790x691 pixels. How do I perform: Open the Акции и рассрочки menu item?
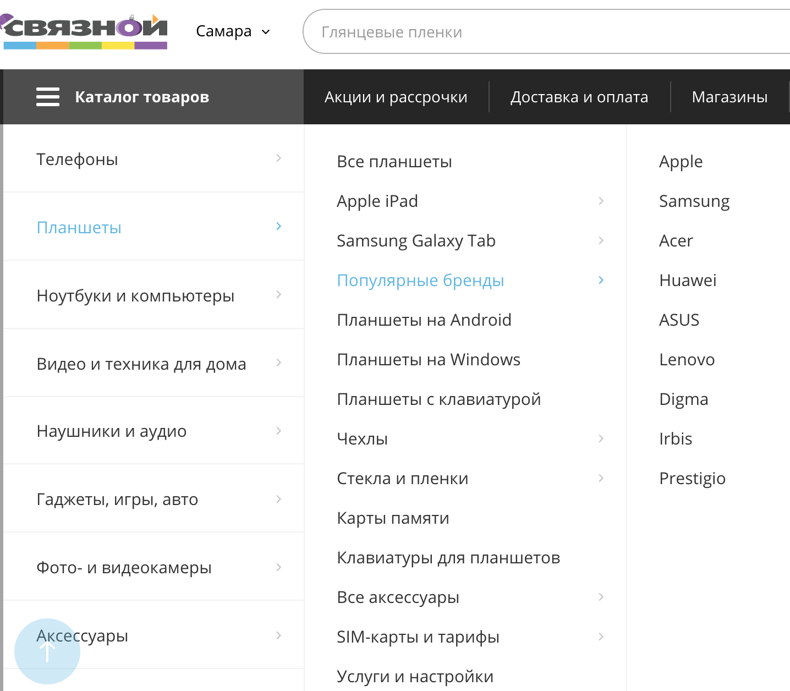click(x=396, y=97)
